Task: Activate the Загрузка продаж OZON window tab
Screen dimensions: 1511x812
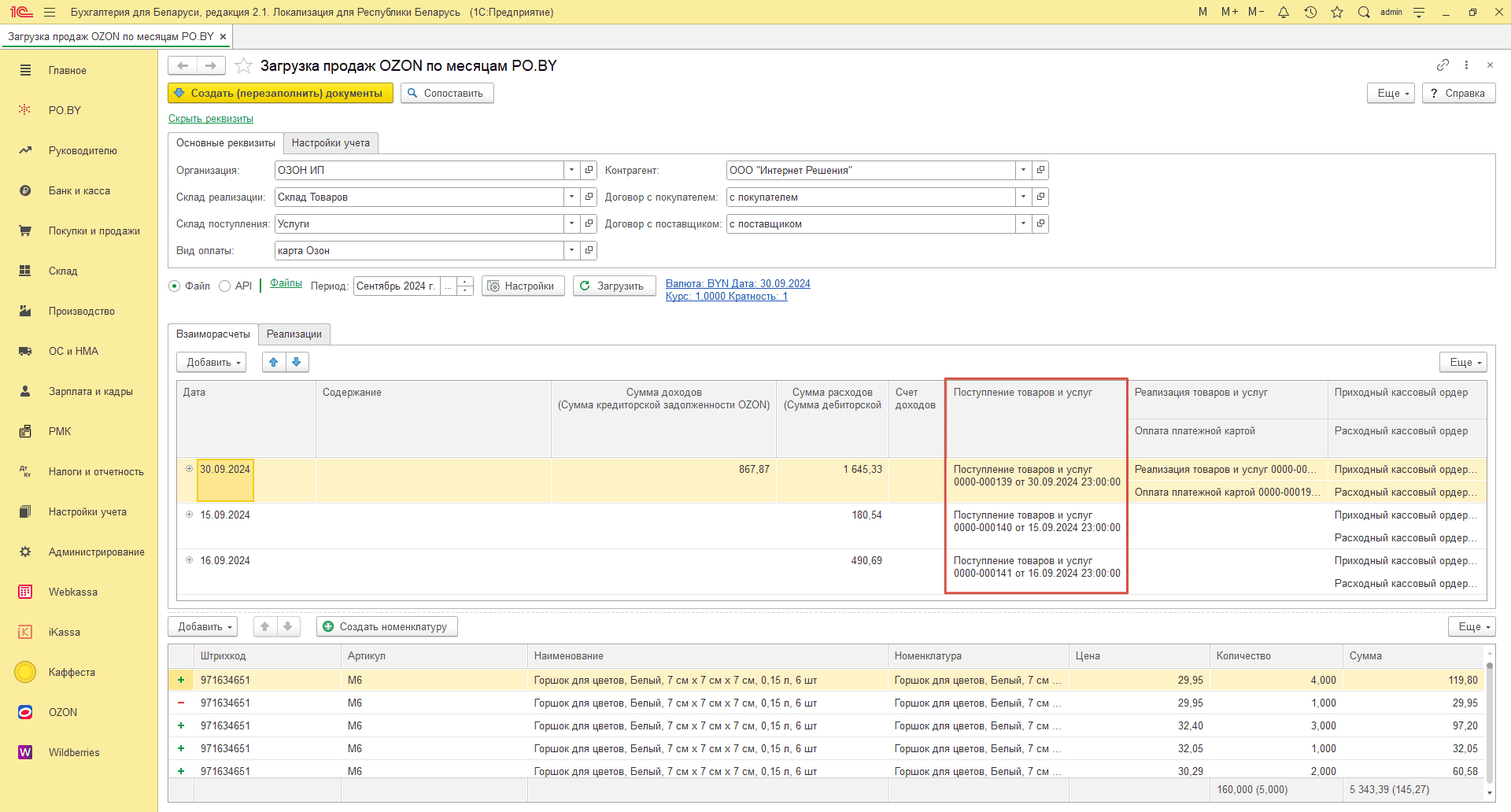Action: 116,36
